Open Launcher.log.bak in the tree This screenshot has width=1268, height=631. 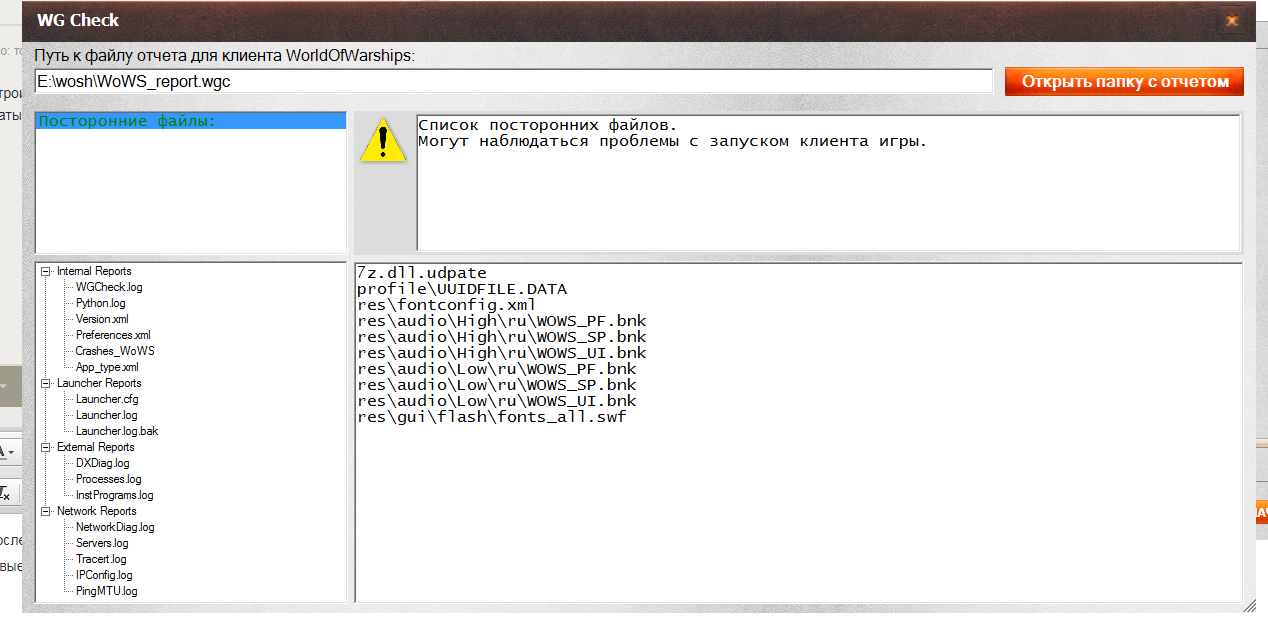[117, 431]
